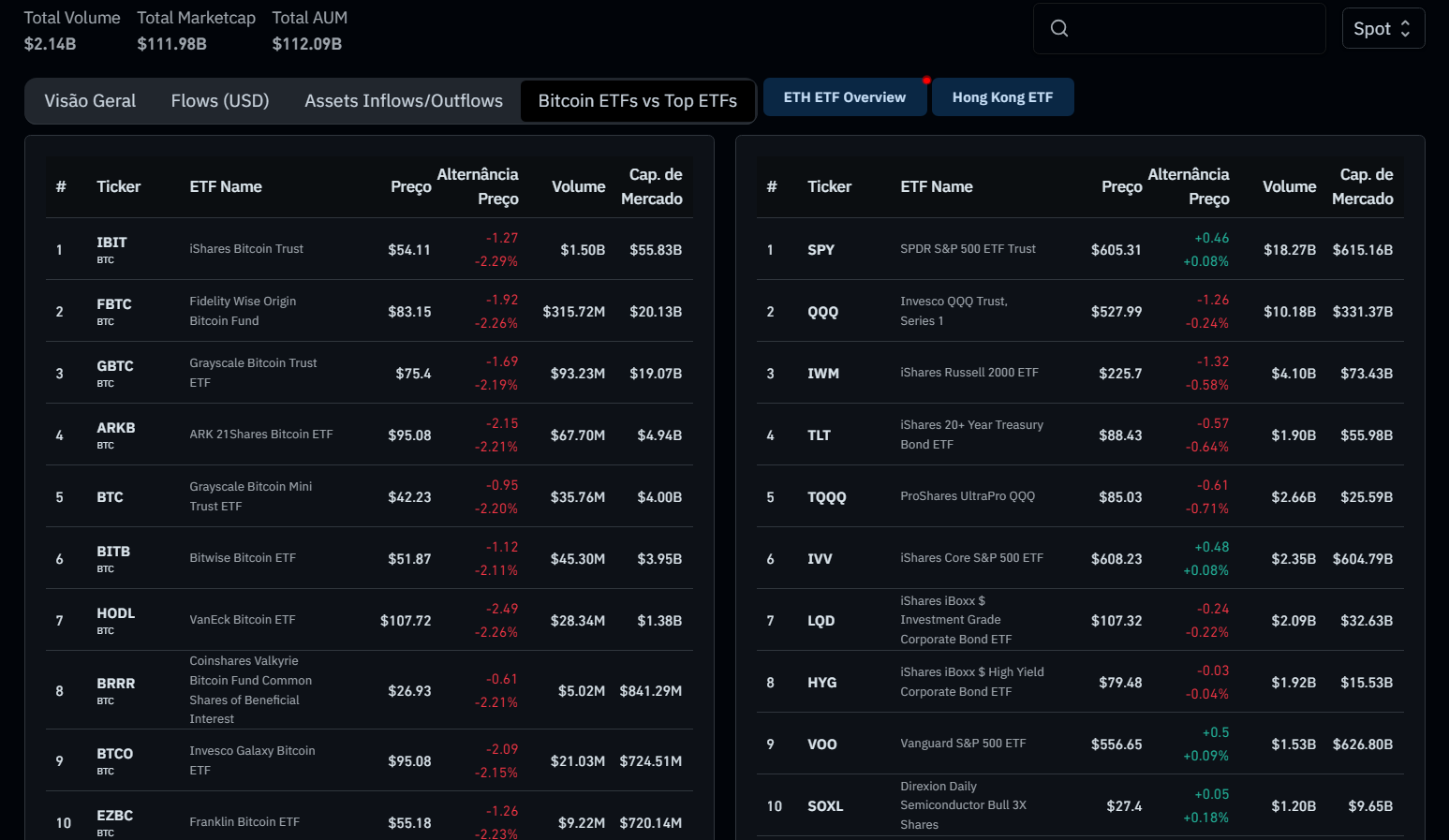The image size is (1449, 840).
Task: Select the QQQ ticker
Action: [823, 312]
